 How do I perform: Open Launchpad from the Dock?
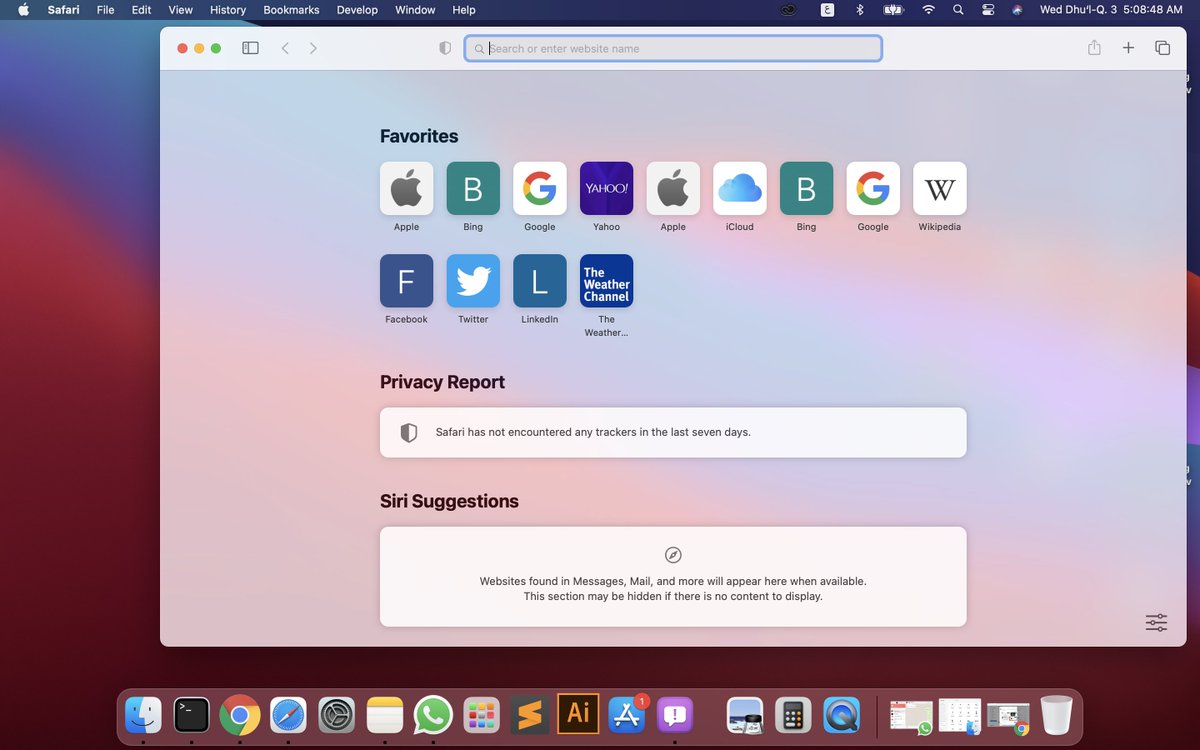(x=482, y=715)
